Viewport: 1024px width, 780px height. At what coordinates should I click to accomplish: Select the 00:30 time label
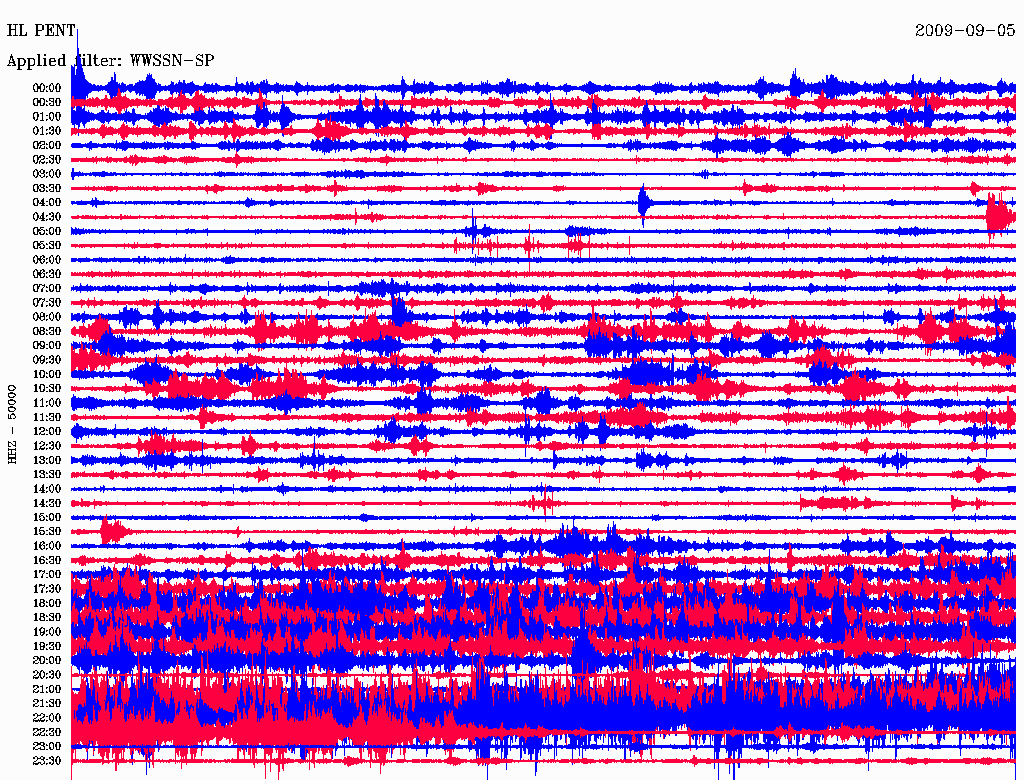pos(46,103)
